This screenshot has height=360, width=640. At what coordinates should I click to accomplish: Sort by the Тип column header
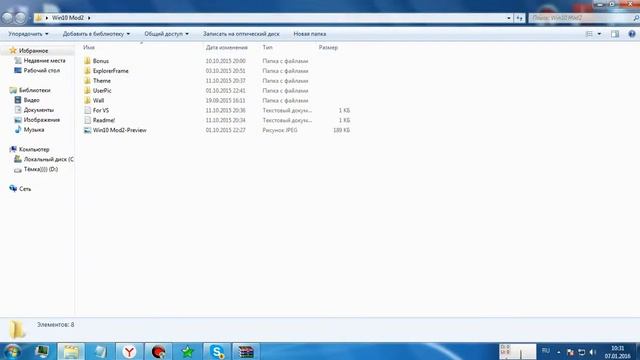tap(267, 47)
